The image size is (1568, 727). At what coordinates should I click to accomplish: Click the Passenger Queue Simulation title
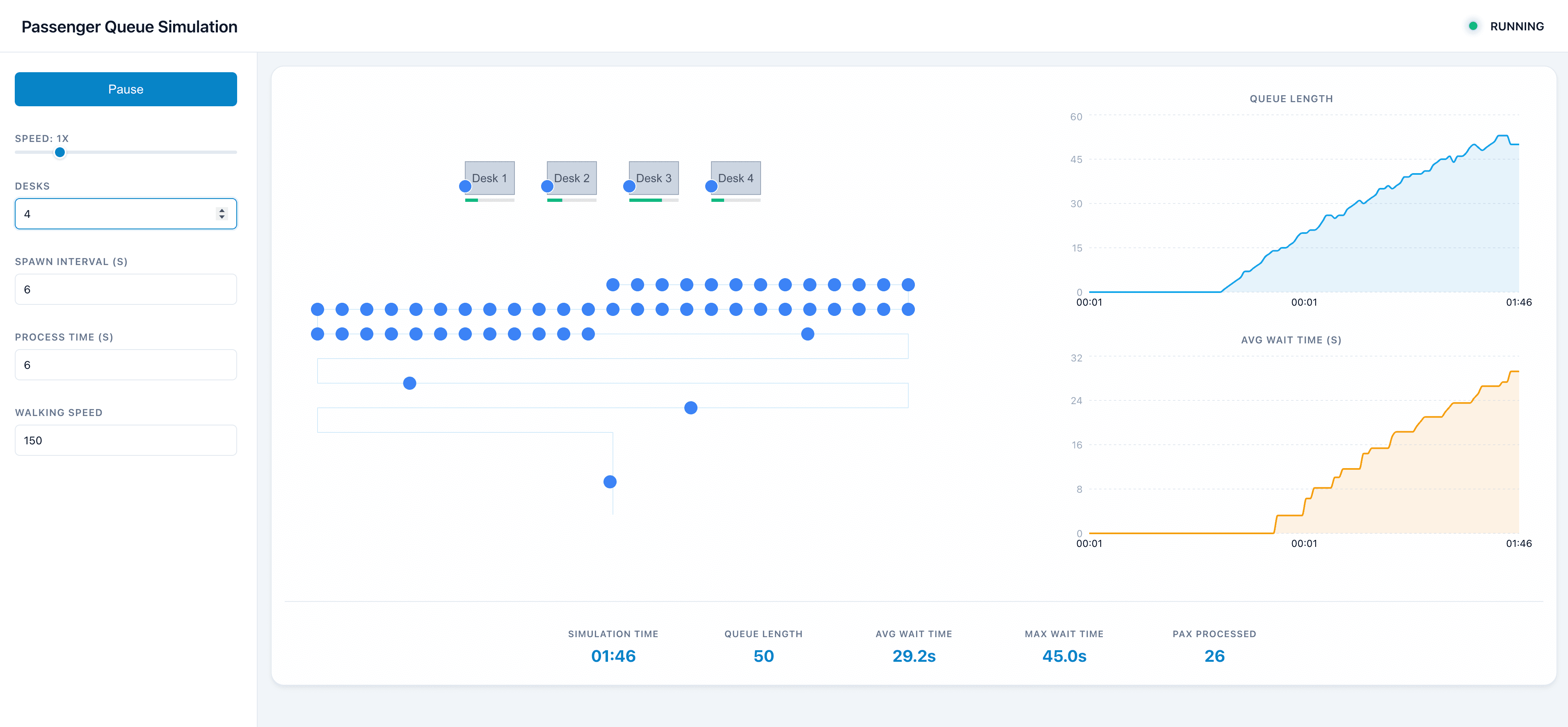[129, 26]
